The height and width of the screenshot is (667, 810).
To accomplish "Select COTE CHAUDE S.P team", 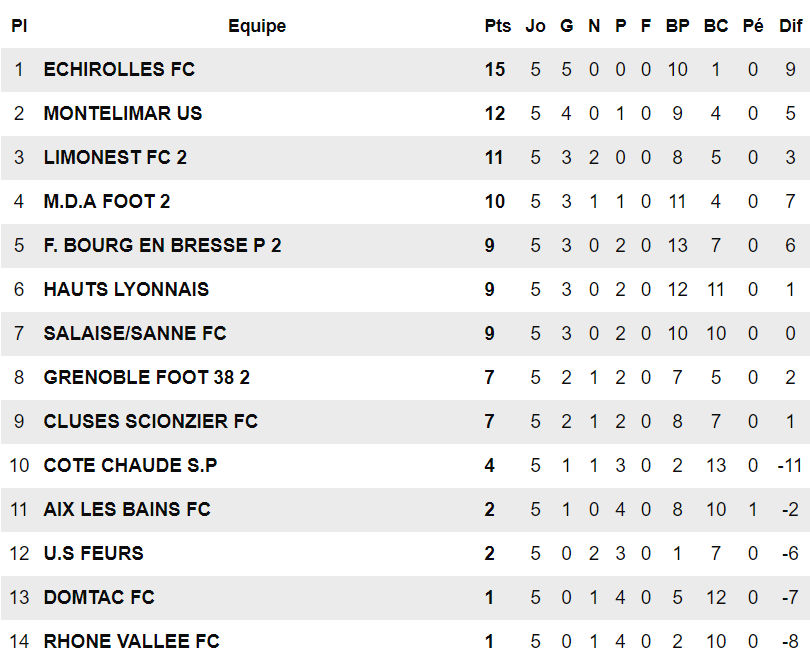I will coord(130,466).
